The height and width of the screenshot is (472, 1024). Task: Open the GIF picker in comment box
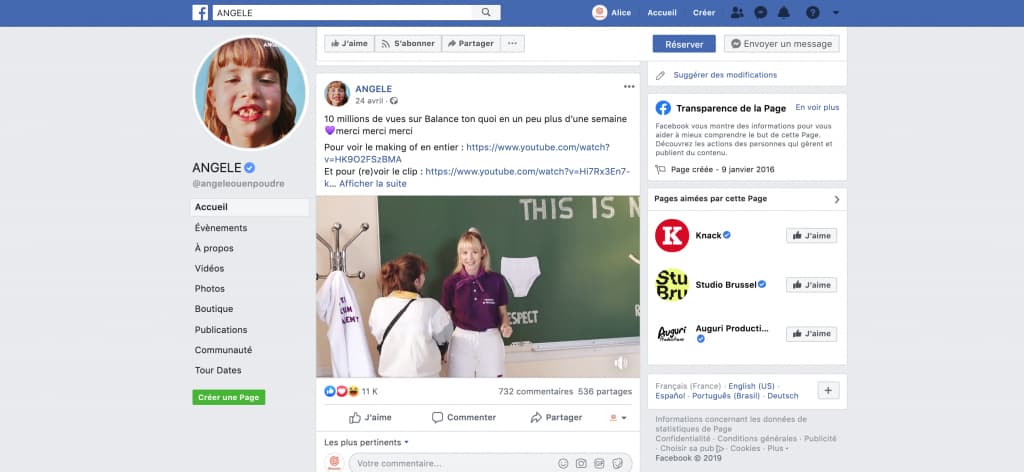pos(600,464)
